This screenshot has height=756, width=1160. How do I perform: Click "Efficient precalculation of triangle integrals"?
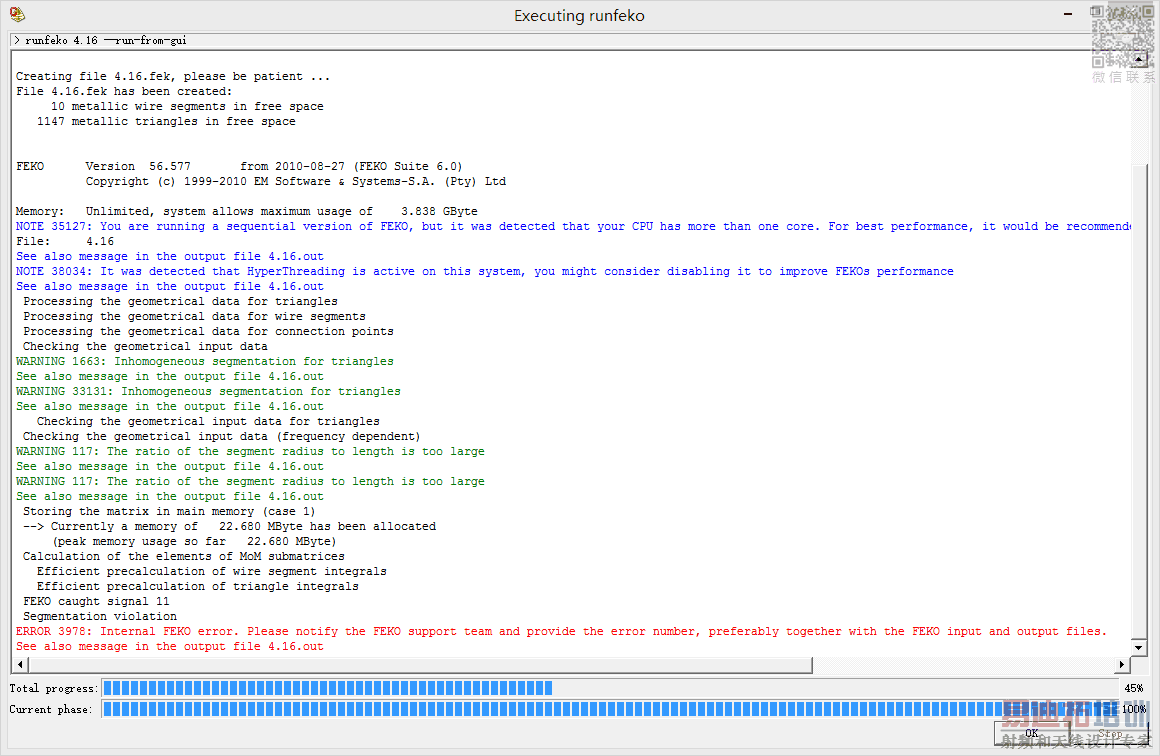pos(198,587)
